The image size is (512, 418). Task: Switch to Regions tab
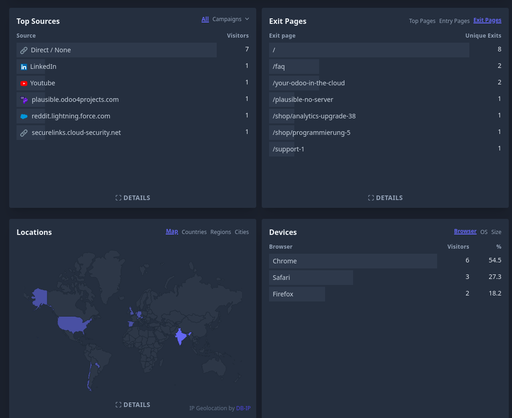point(220,232)
